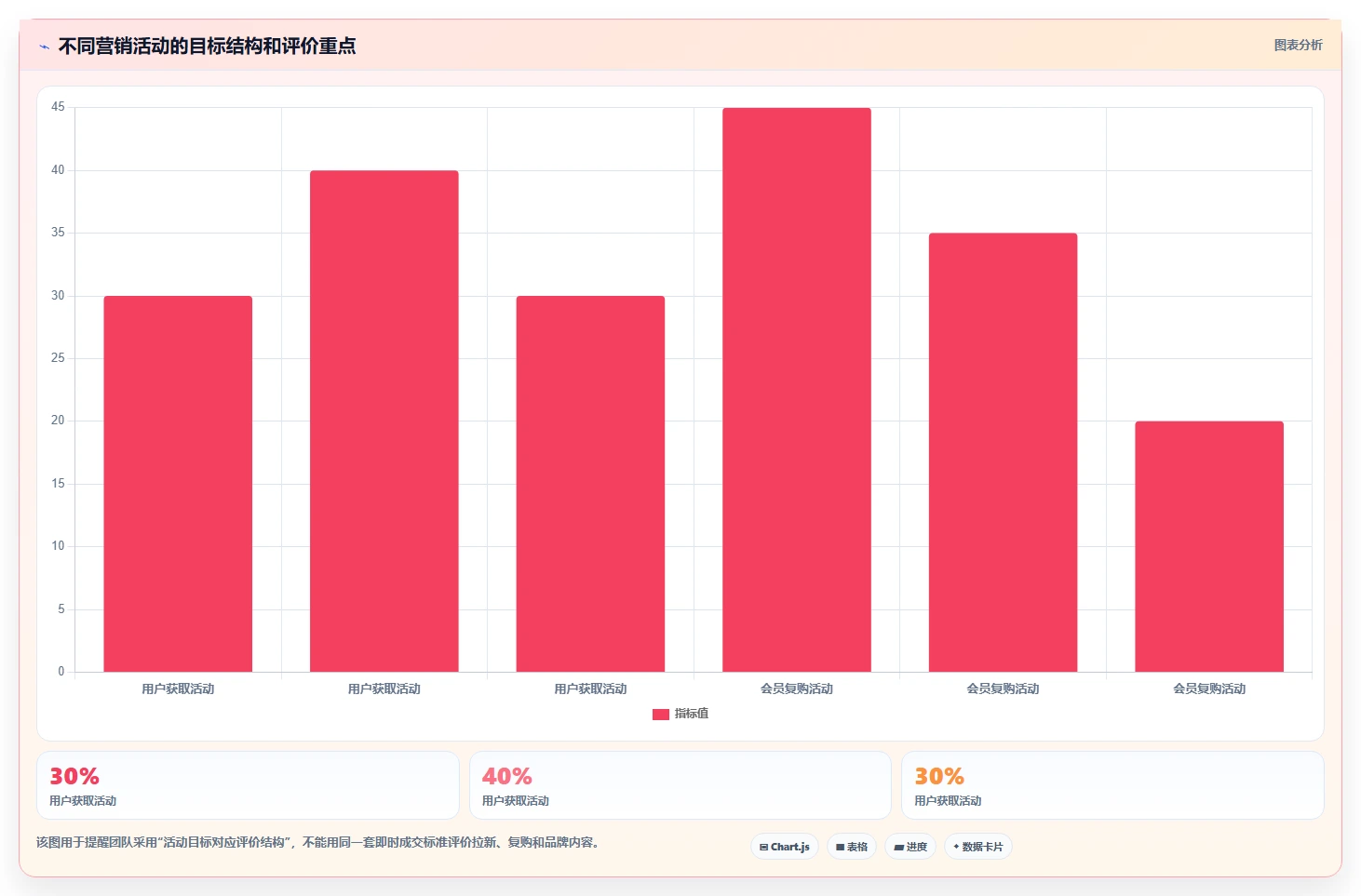Click the pink 40% stat card value
Image resolution: width=1361 pixels, height=896 pixels.
pos(507,776)
